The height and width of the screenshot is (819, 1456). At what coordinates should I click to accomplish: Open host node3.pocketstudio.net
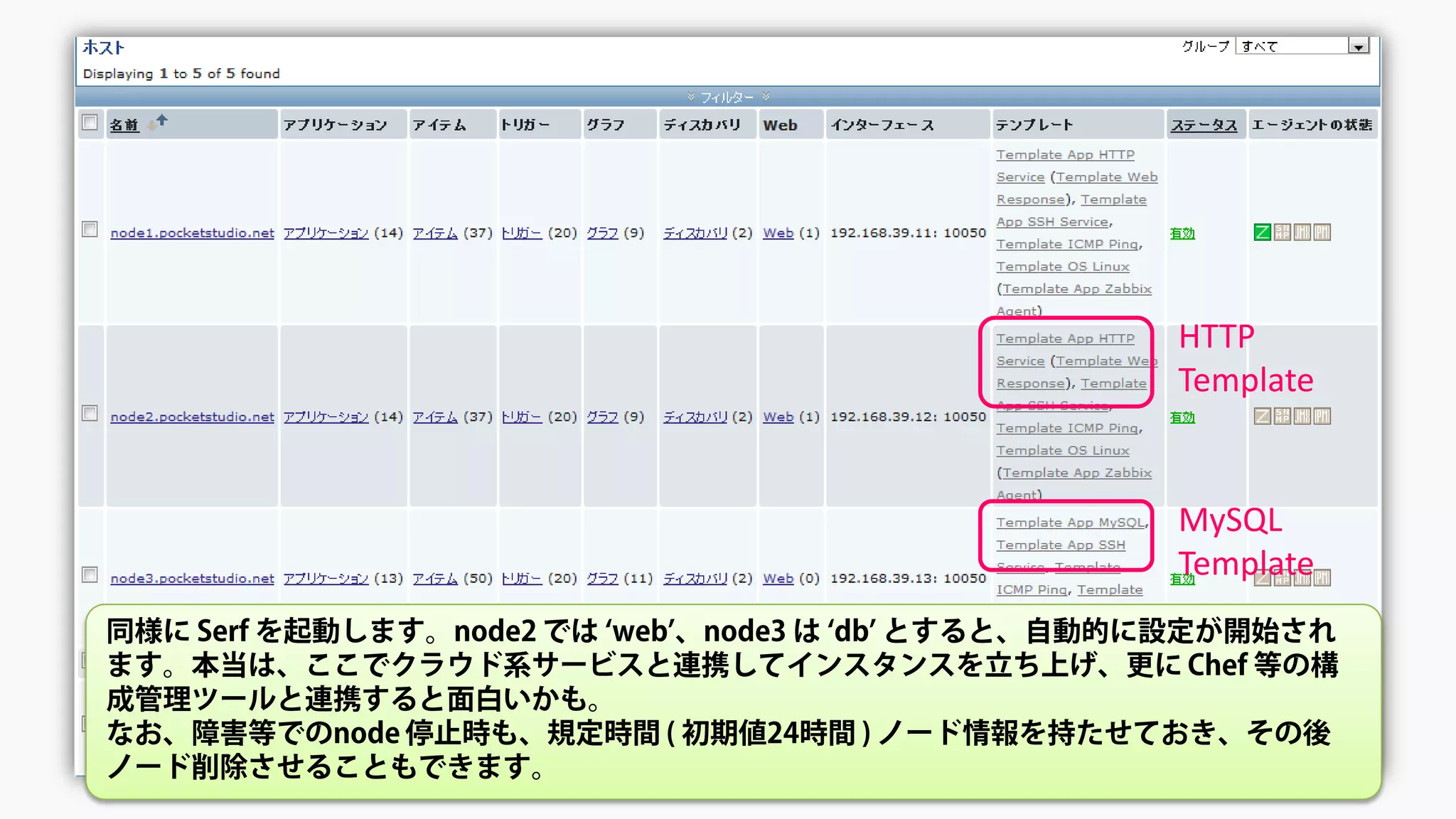[192, 578]
